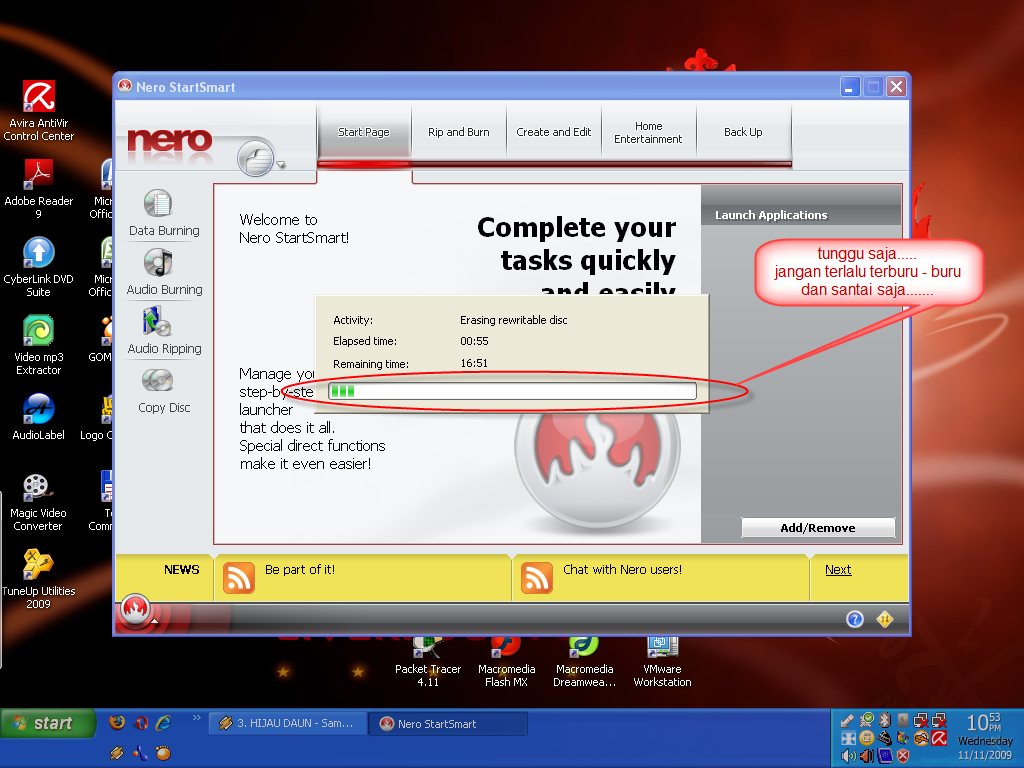Click the yellow diamond icon next to help
1024x768 pixels.
click(885, 619)
